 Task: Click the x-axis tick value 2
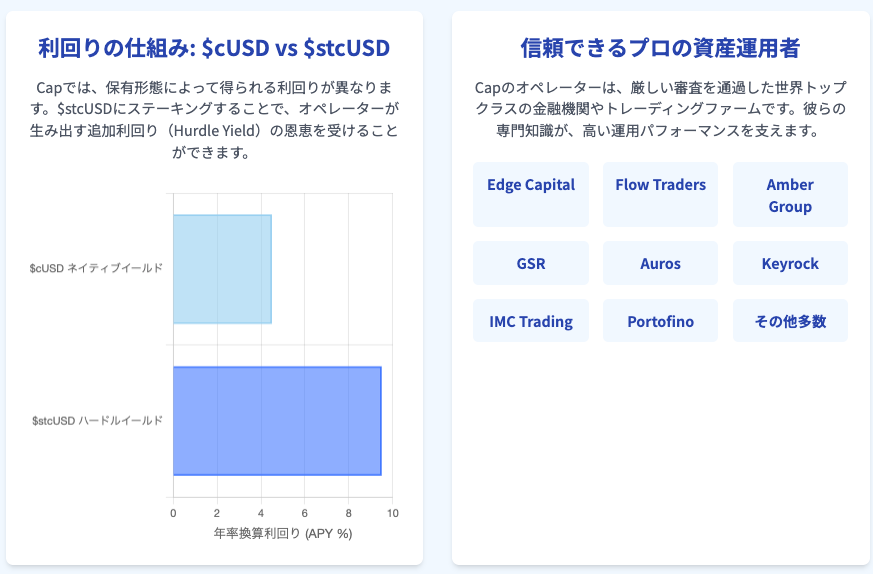click(217, 513)
